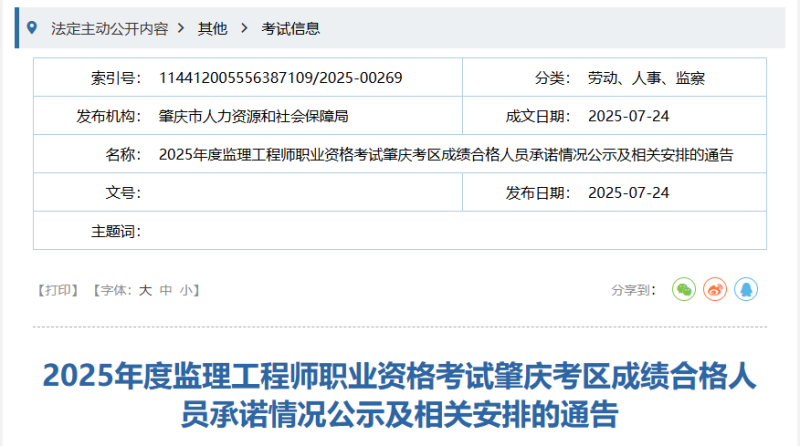Share the notice via QQ icon
Viewport: 800px width, 446px height.
(x=746, y=289)
